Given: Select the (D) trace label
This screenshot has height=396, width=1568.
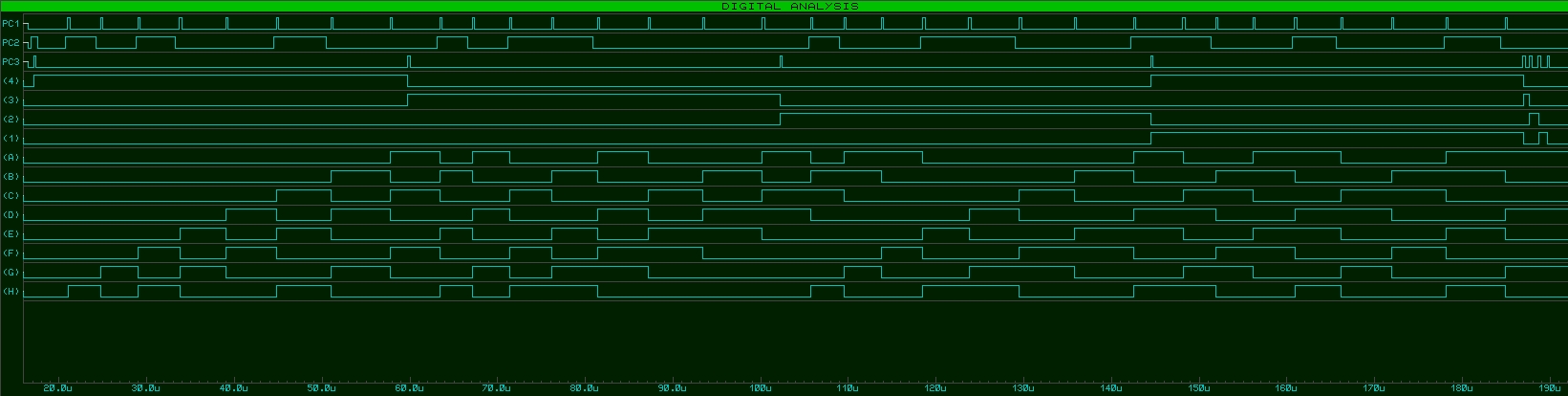Looking at the screenshot, I should pos(11,214).
